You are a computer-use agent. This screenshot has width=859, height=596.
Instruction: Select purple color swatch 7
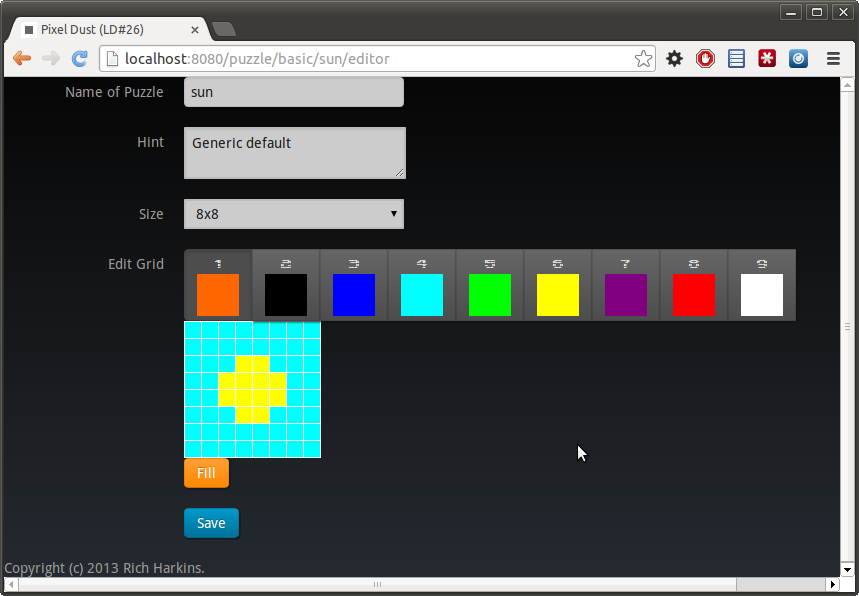[626, 295]
